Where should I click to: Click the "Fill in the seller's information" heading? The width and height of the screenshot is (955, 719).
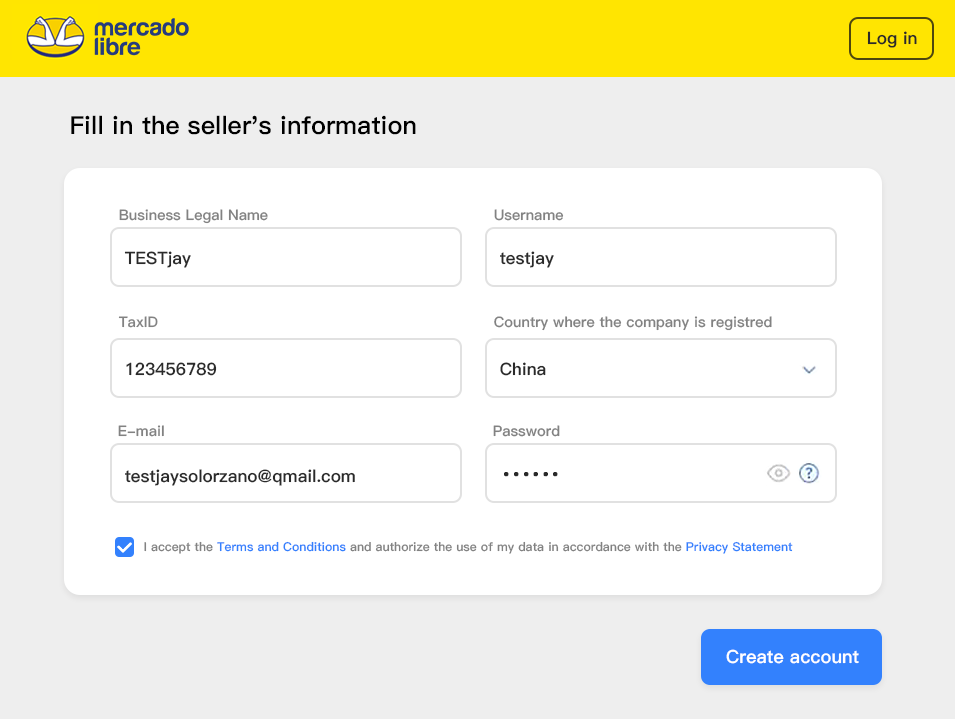click(x=243, y=126)
